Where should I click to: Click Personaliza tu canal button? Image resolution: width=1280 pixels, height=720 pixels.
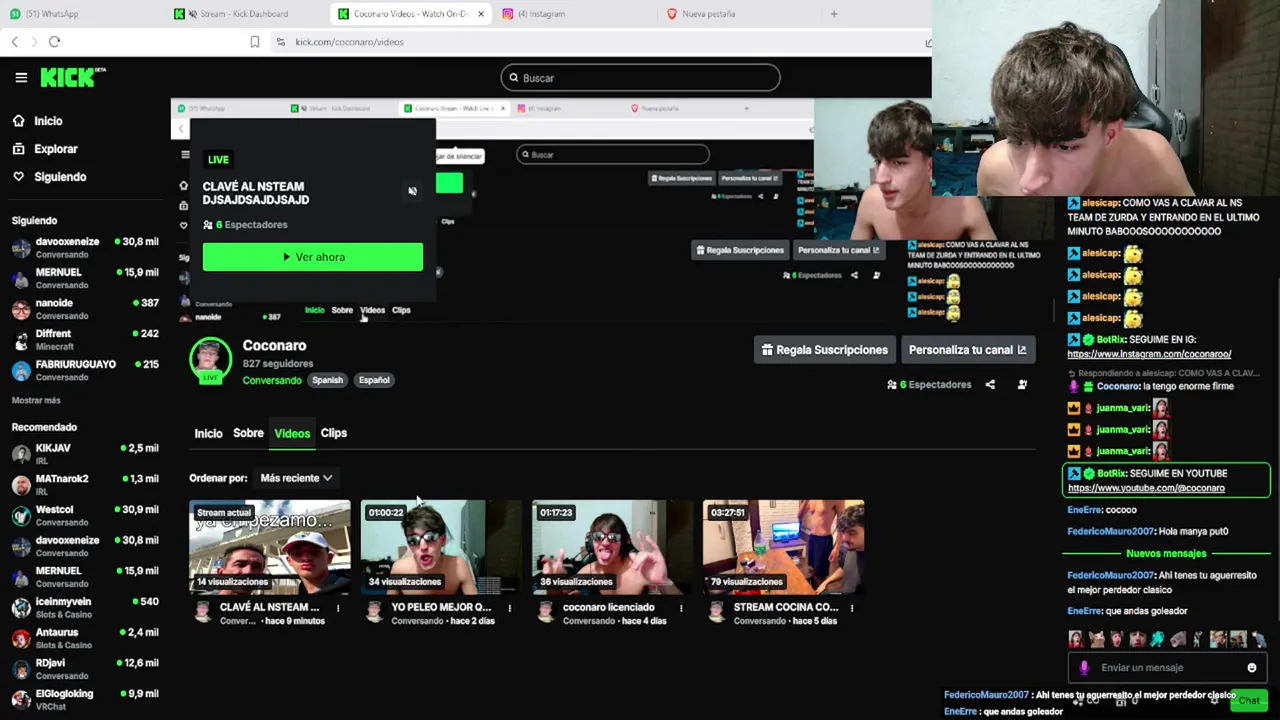click(967, 350)
